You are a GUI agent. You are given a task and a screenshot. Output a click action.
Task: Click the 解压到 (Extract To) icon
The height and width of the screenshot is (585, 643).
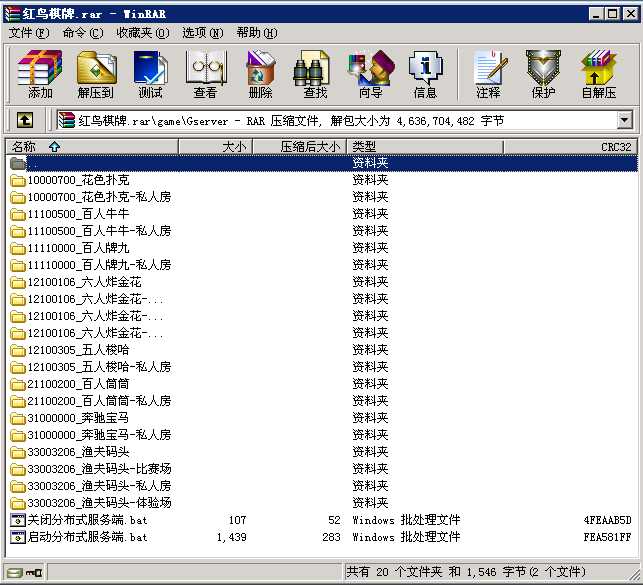96,74
